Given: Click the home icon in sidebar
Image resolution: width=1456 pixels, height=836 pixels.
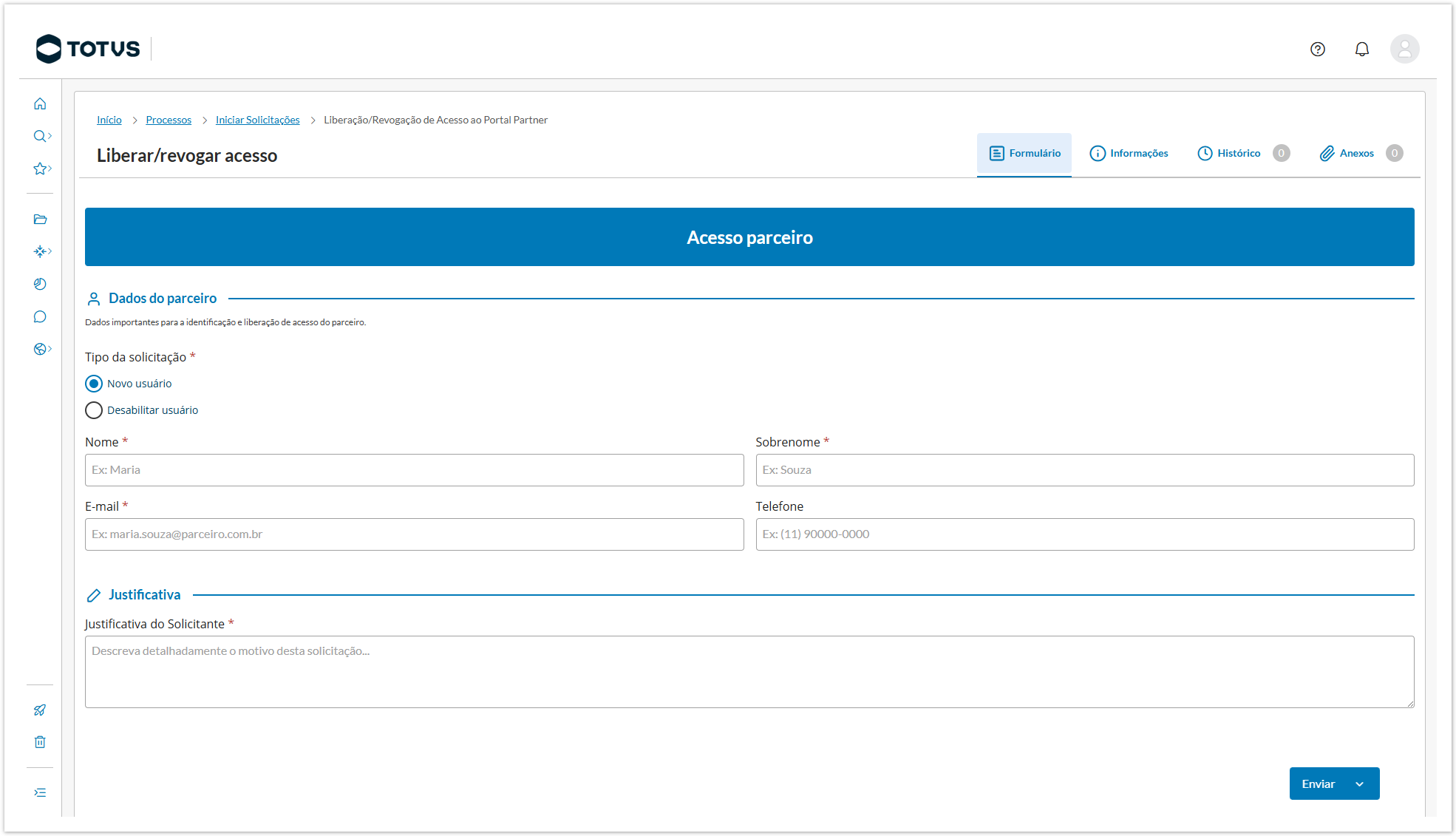Looking at the screenshot, I should coord(40,103).
